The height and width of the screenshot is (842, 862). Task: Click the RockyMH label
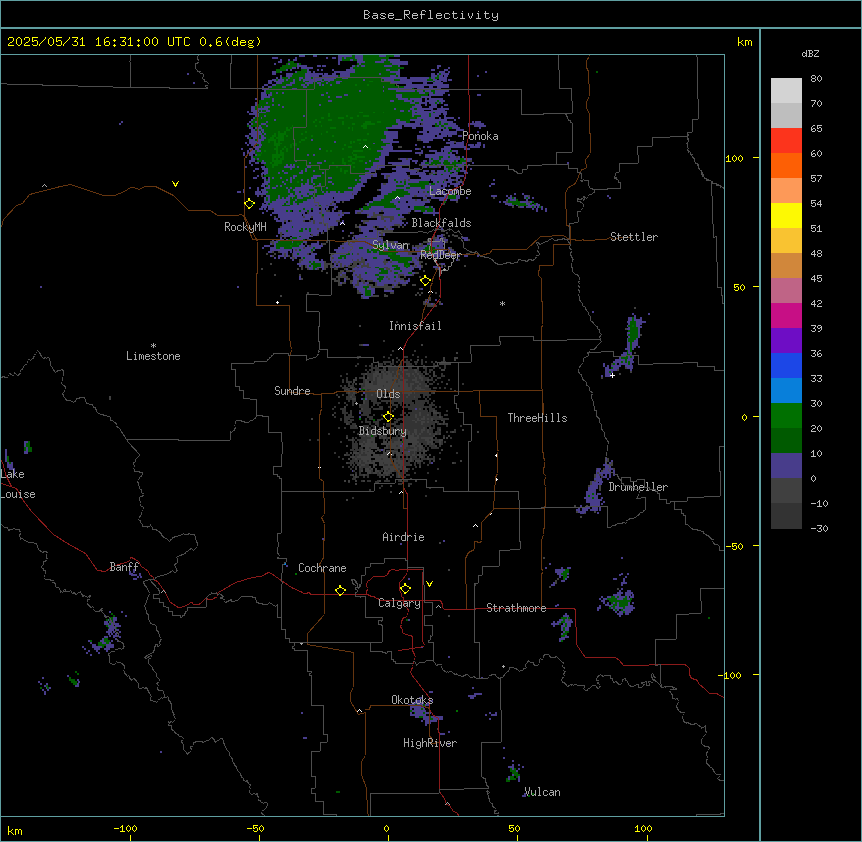[x=245, y=227]
